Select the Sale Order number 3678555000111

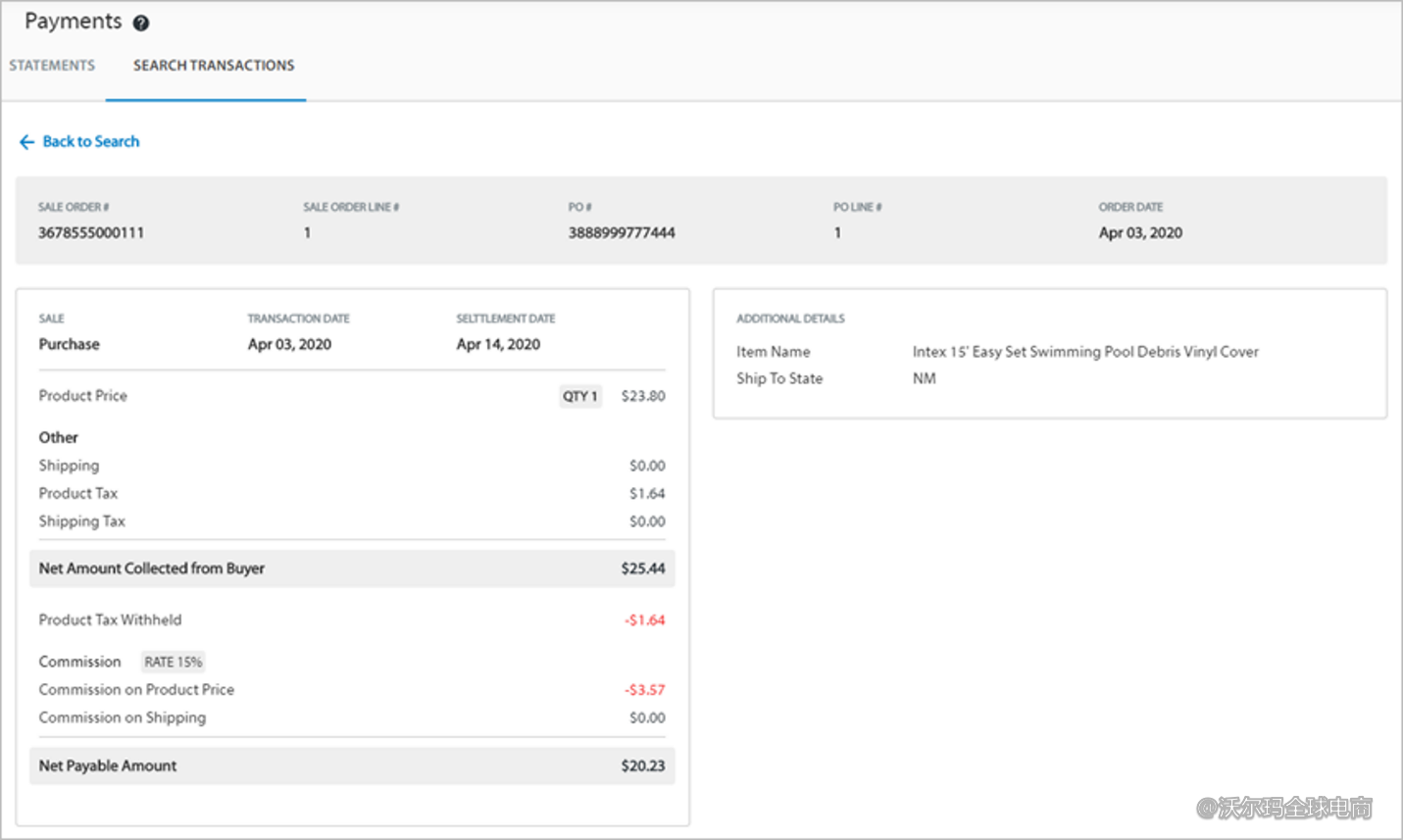pos(90,232)
